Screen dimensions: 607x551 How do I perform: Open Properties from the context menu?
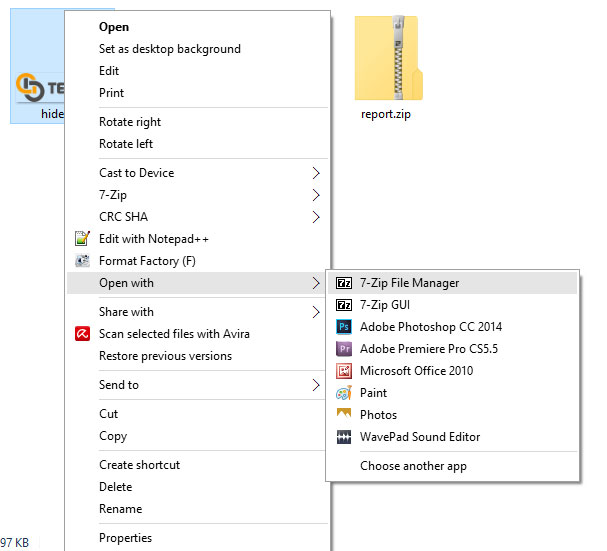197,538
